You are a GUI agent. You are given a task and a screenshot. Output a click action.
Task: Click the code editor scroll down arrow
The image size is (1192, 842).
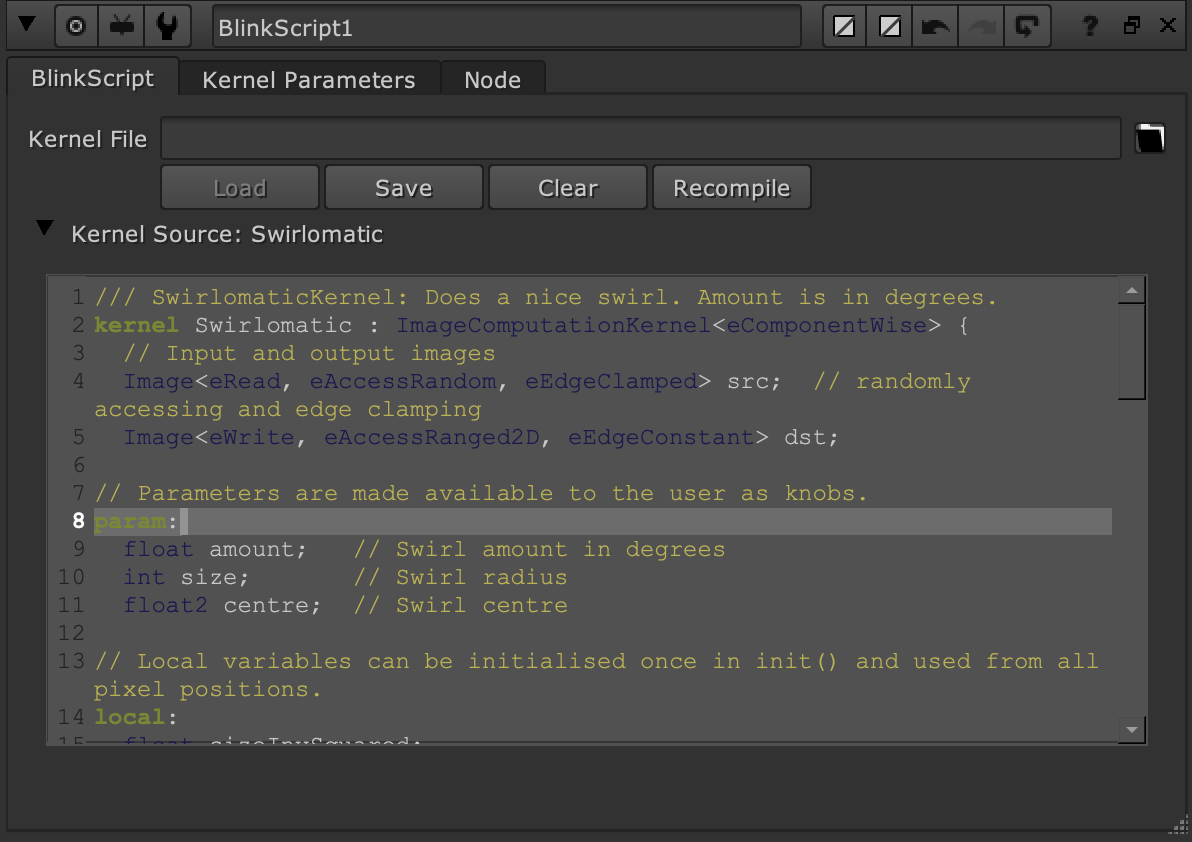(x=1132, y=730)
